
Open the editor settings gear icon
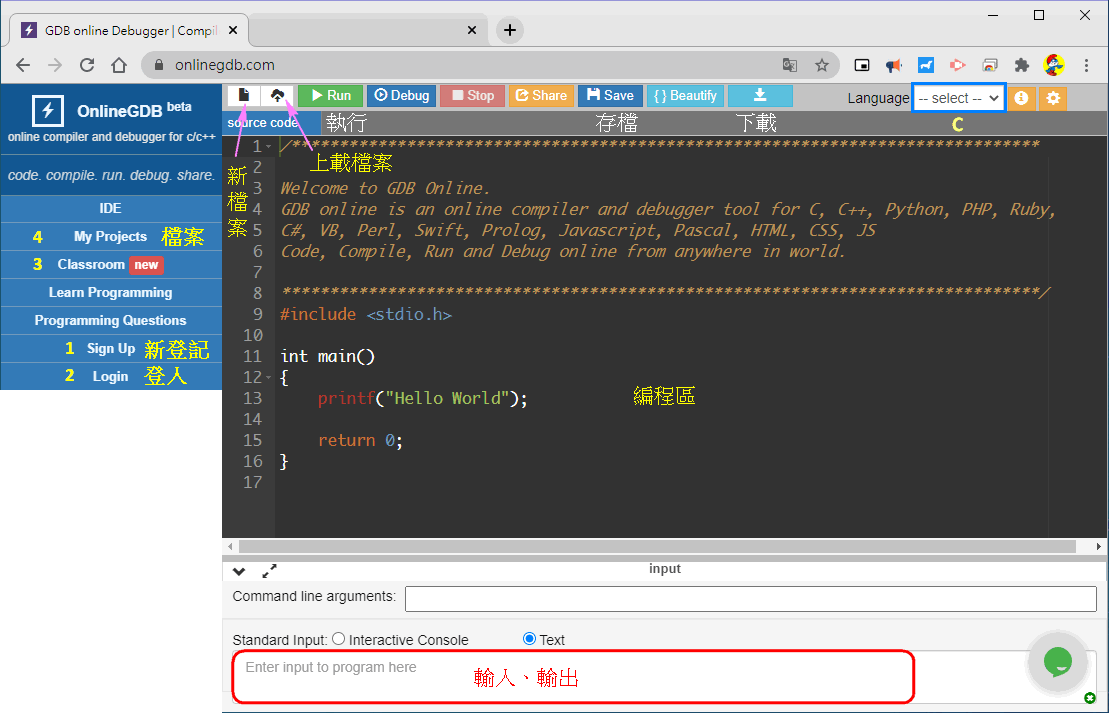1053,98
